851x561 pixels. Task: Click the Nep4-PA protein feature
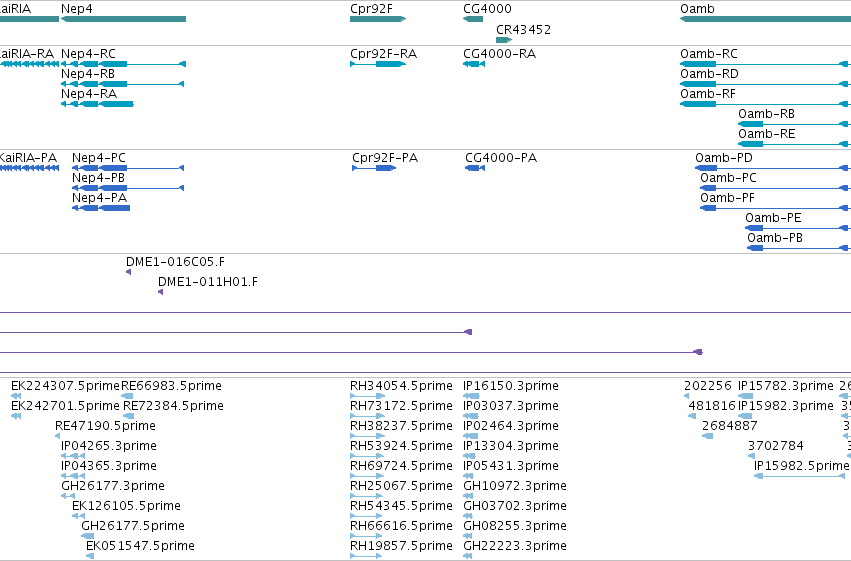(x=101, y=208)
